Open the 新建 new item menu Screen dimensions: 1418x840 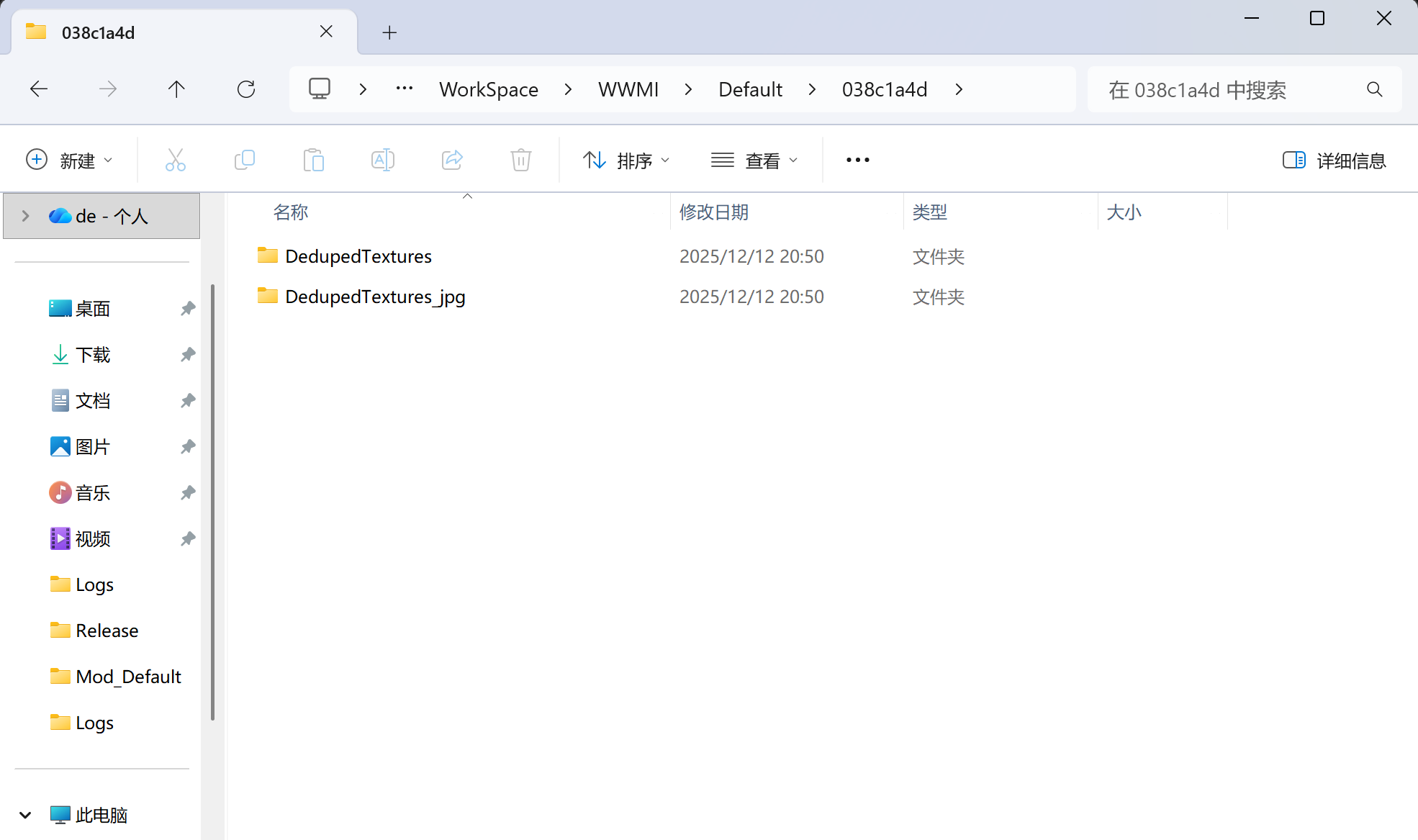(69, 160)
